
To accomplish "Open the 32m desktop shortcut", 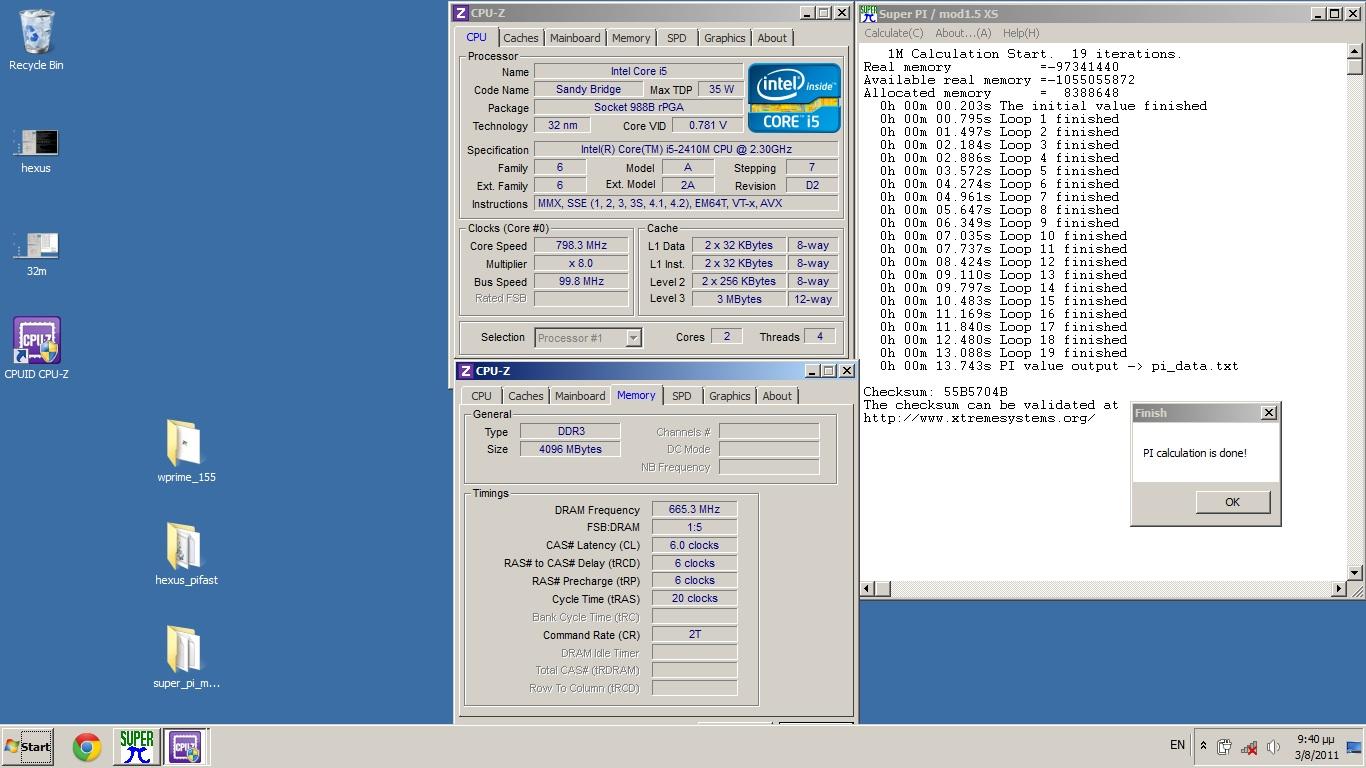I will point(36,254).
